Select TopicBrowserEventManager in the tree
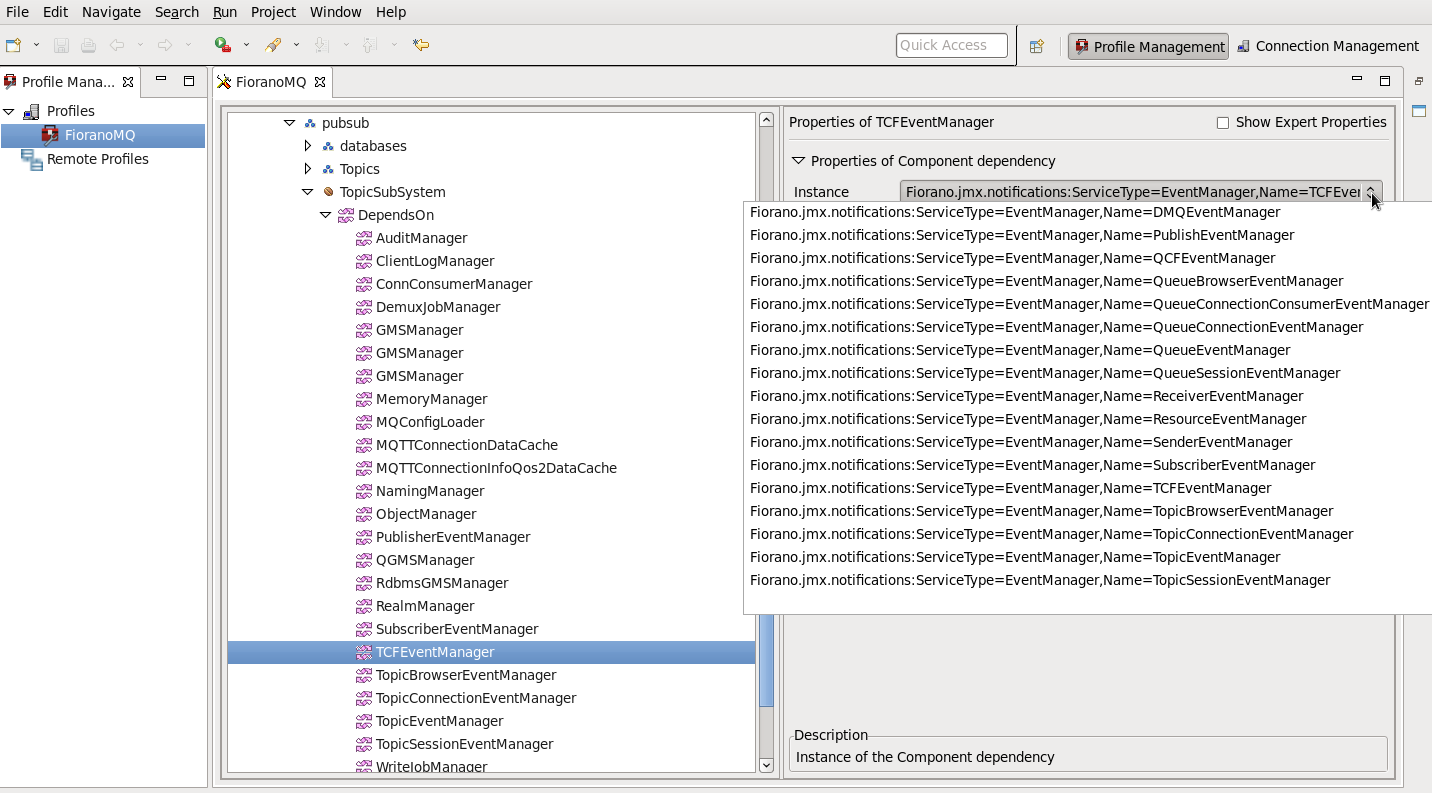The image size is (1432, 793). pos(466,675)
